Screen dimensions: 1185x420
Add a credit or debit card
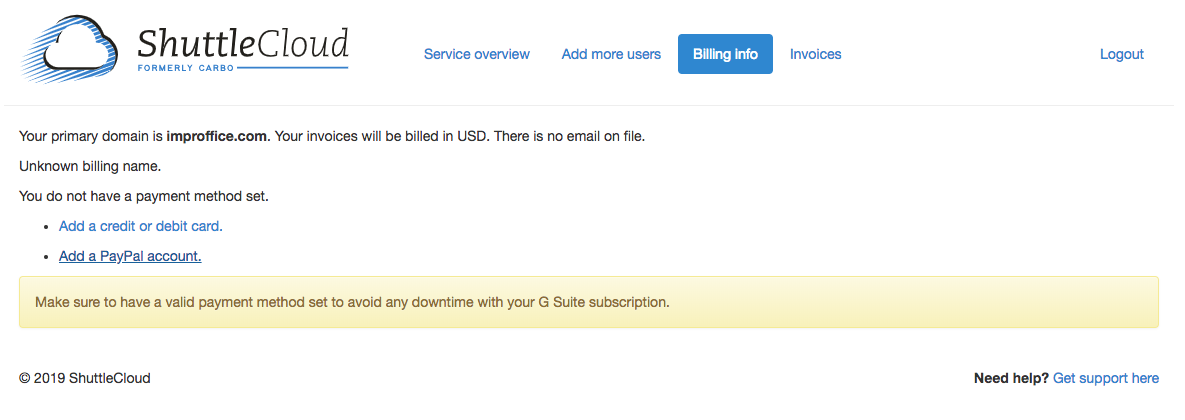[141, 226]
